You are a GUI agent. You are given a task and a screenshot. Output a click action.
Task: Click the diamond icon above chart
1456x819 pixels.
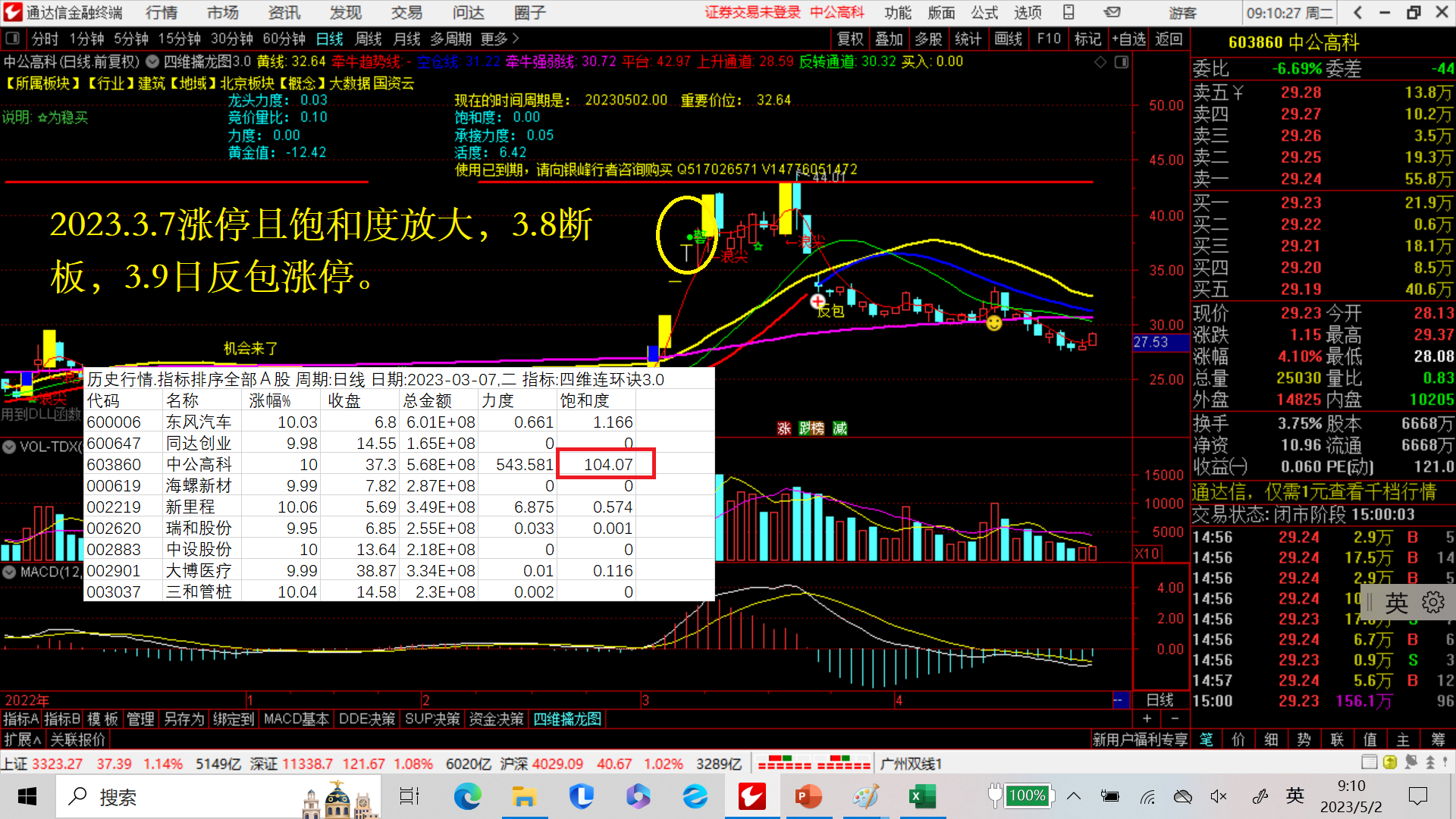[x=1100, y=62]
